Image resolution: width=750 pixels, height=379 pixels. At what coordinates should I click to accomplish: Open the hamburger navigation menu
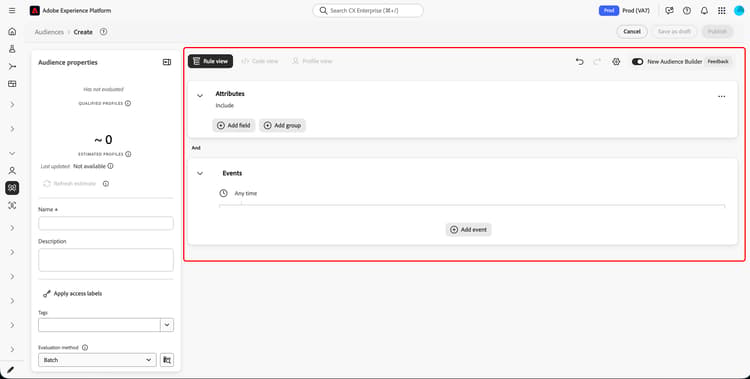(x=12, y=11)
